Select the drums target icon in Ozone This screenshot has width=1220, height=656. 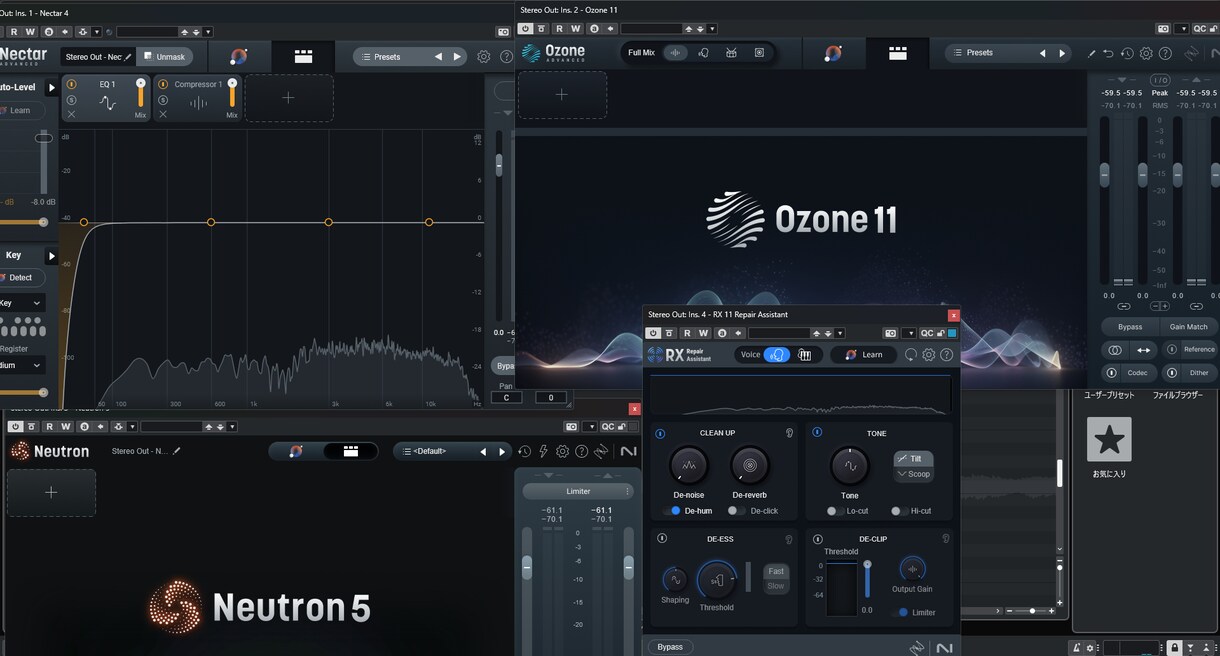(732, 53)
